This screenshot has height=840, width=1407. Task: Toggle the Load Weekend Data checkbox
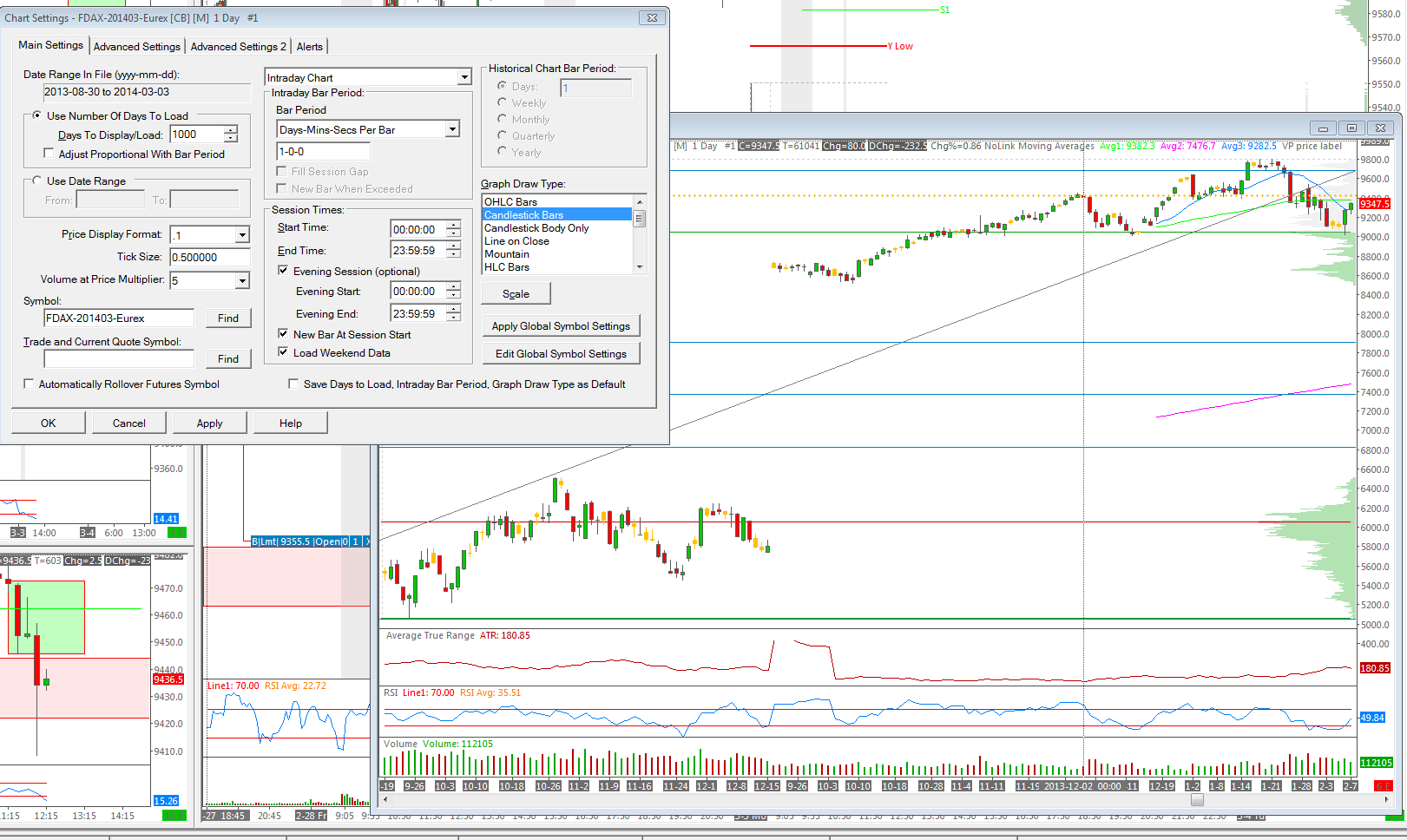[283, 352]
